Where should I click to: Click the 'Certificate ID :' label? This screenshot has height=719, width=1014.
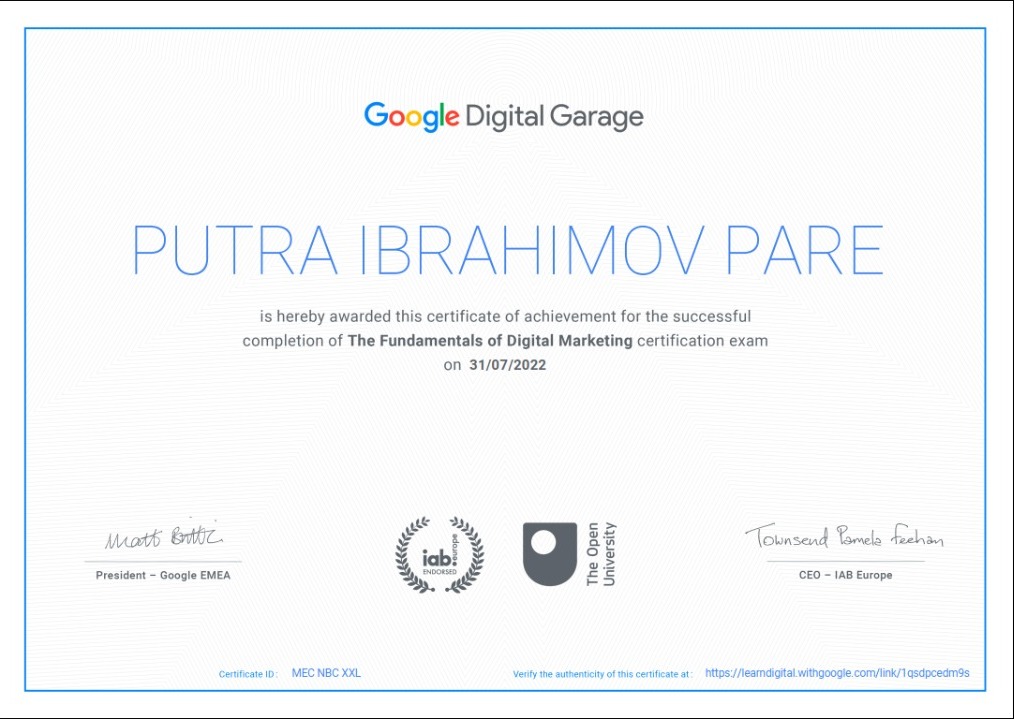point(248,674)
